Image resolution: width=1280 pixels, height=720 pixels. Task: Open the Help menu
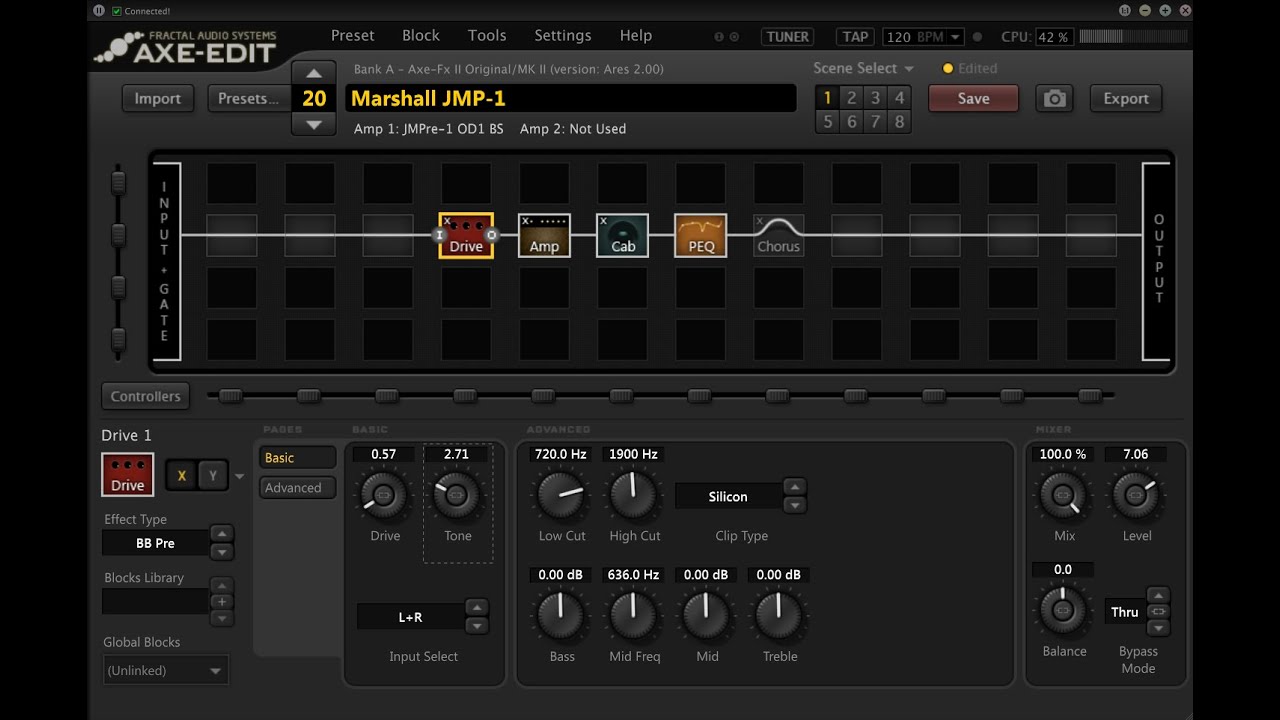[636, 35]
